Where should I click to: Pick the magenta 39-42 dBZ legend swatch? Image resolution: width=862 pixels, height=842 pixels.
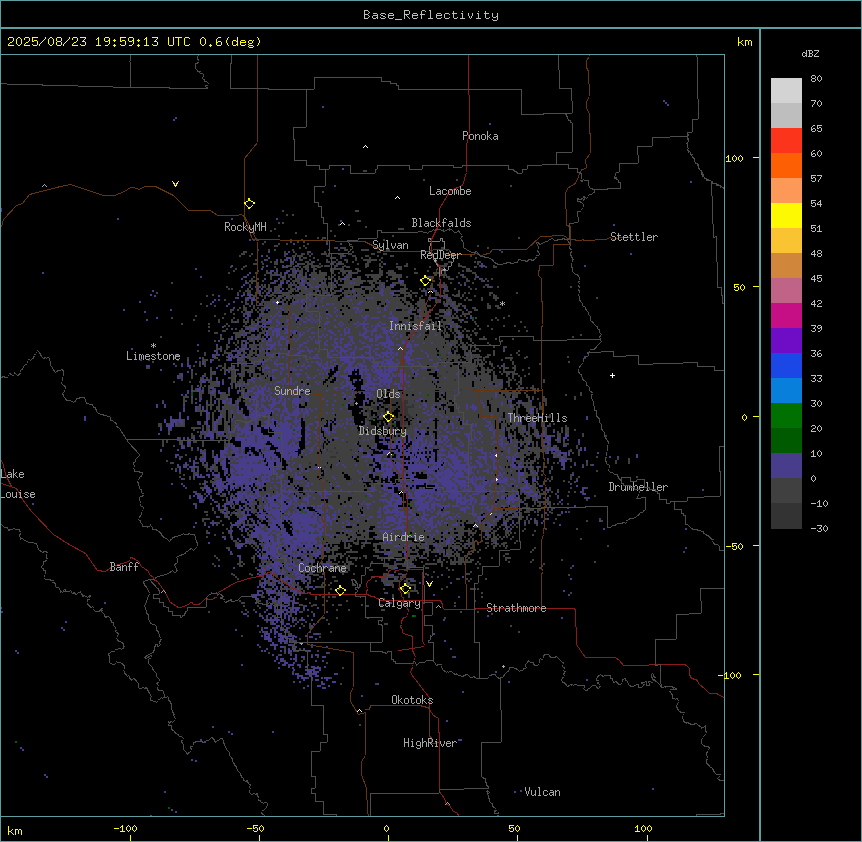pyautogui.click(x=786, y=315)
